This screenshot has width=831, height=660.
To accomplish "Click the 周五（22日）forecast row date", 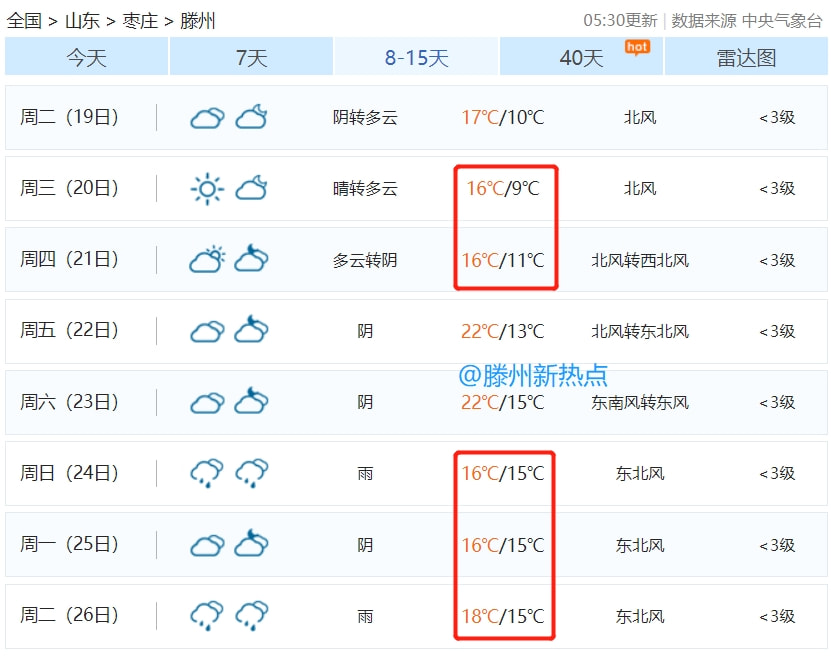I will pos(69,331).
